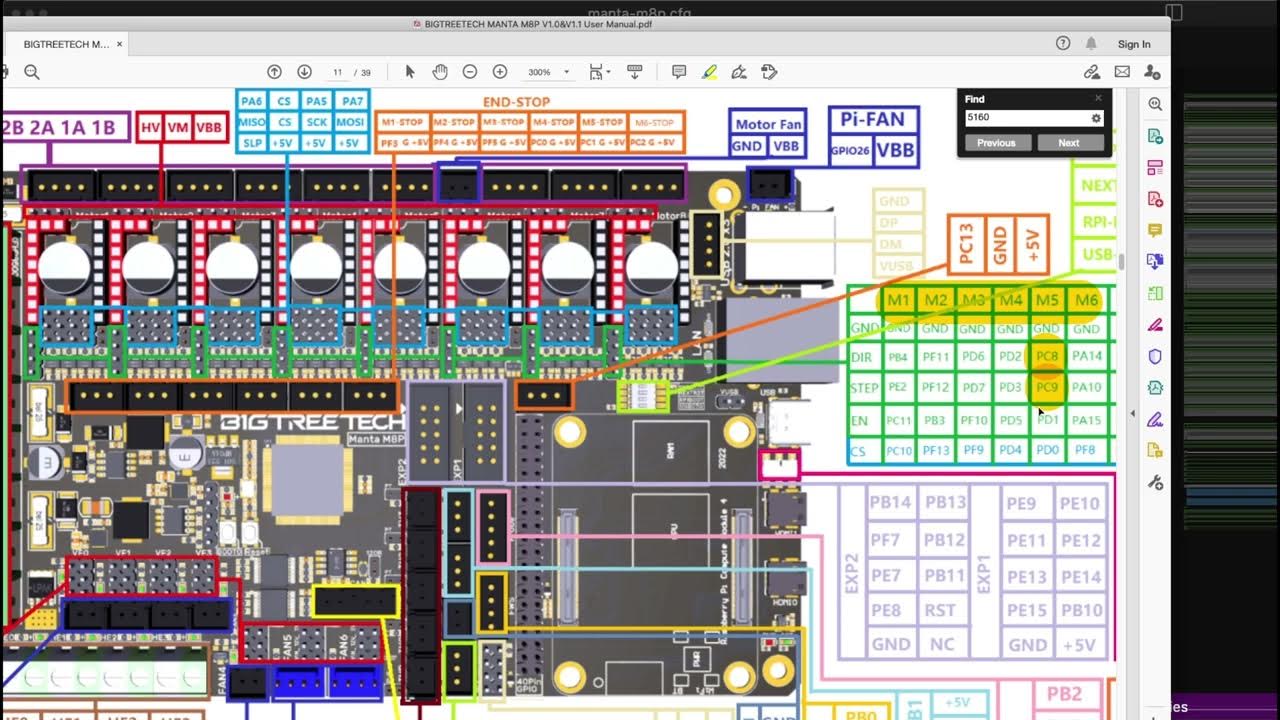Click the stamp tool icon
Image resolution: width=1280 pixels, height=720 pixels.
[x=769, y=72]
